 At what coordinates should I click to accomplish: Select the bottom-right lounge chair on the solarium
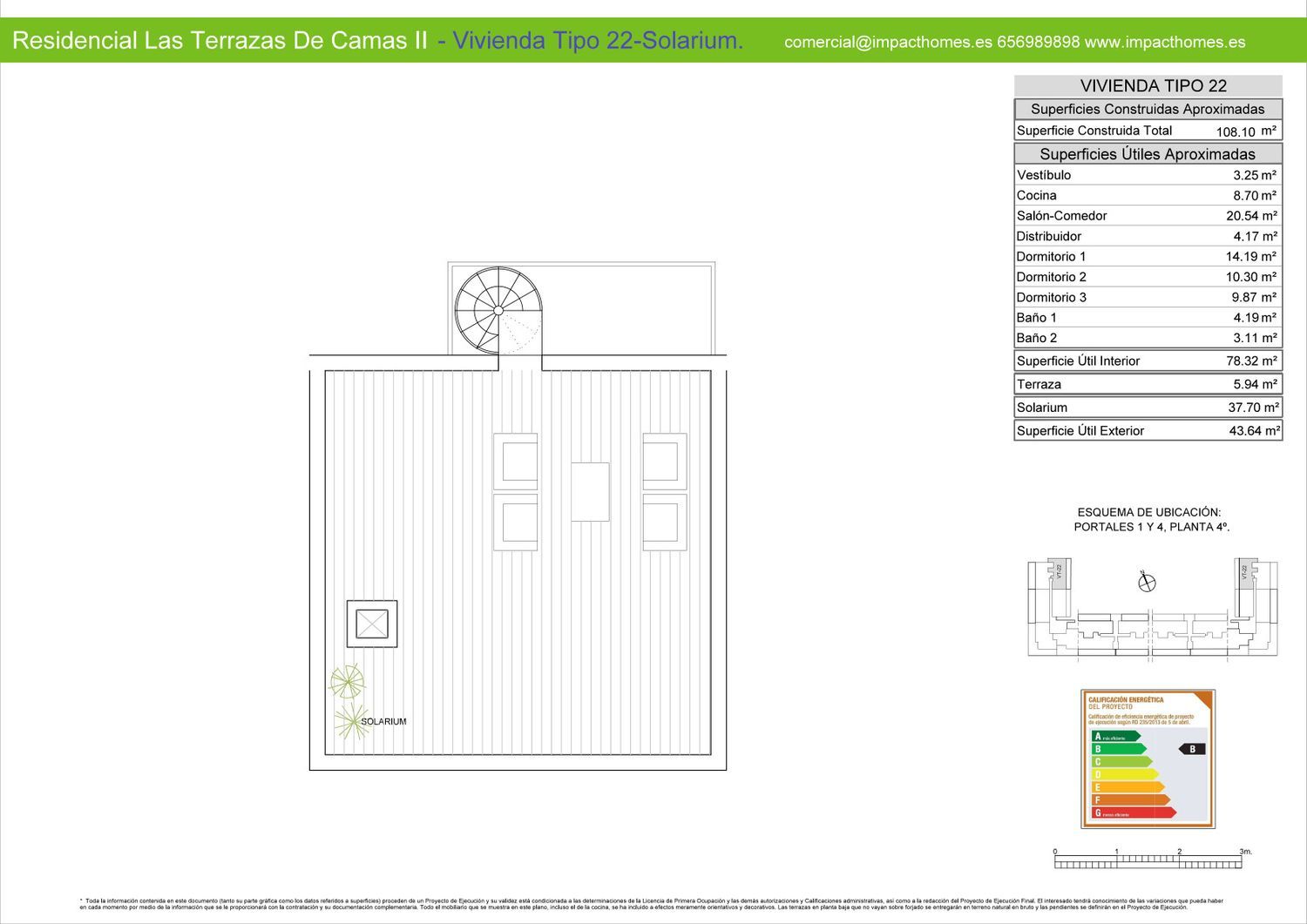pos(665,523)
